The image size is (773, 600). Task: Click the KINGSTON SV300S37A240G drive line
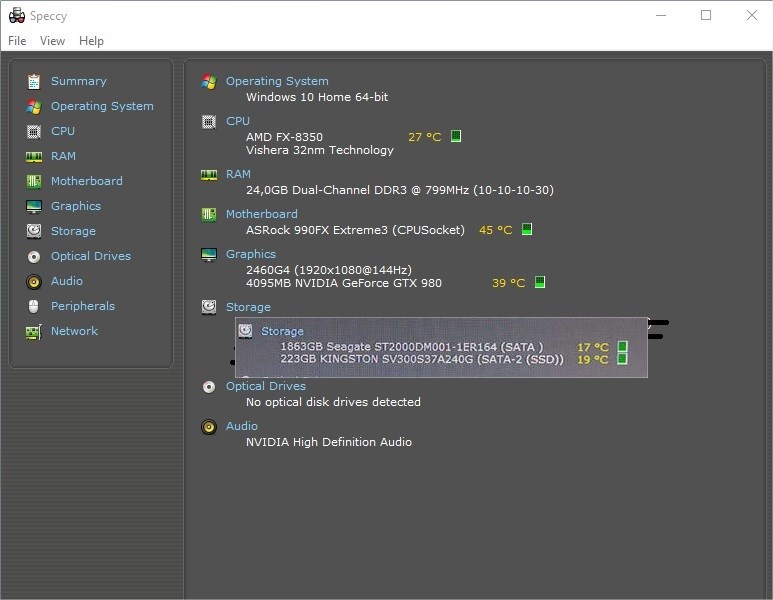422,359
